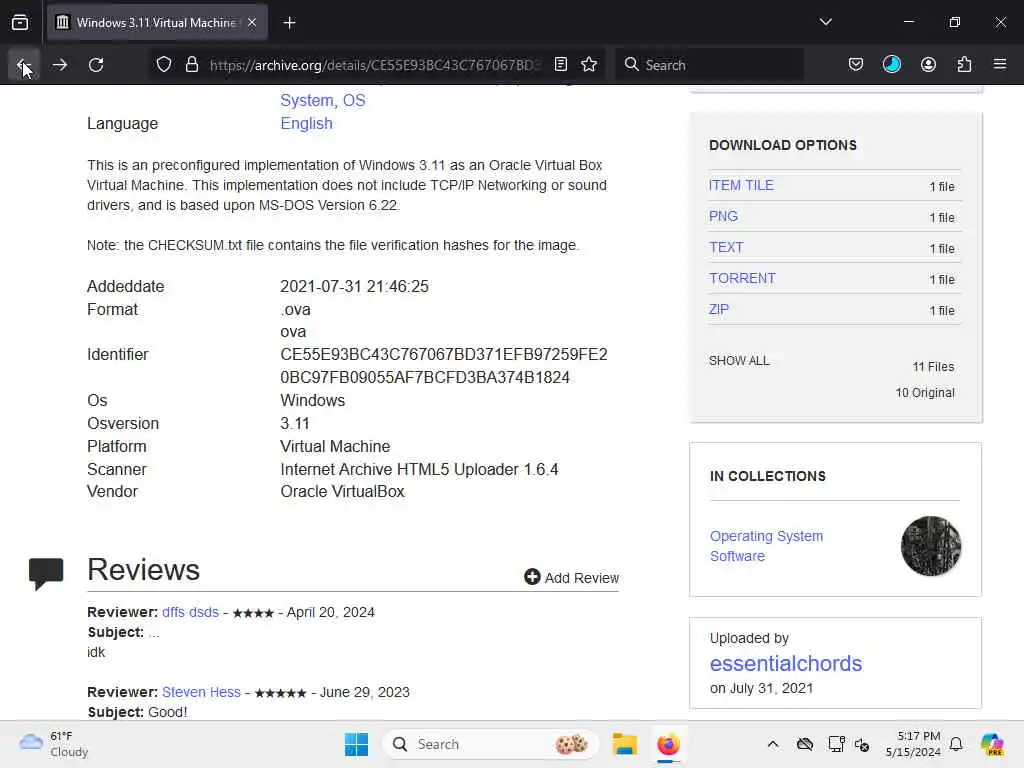Click the Identifier hash value

pos(443,366)
